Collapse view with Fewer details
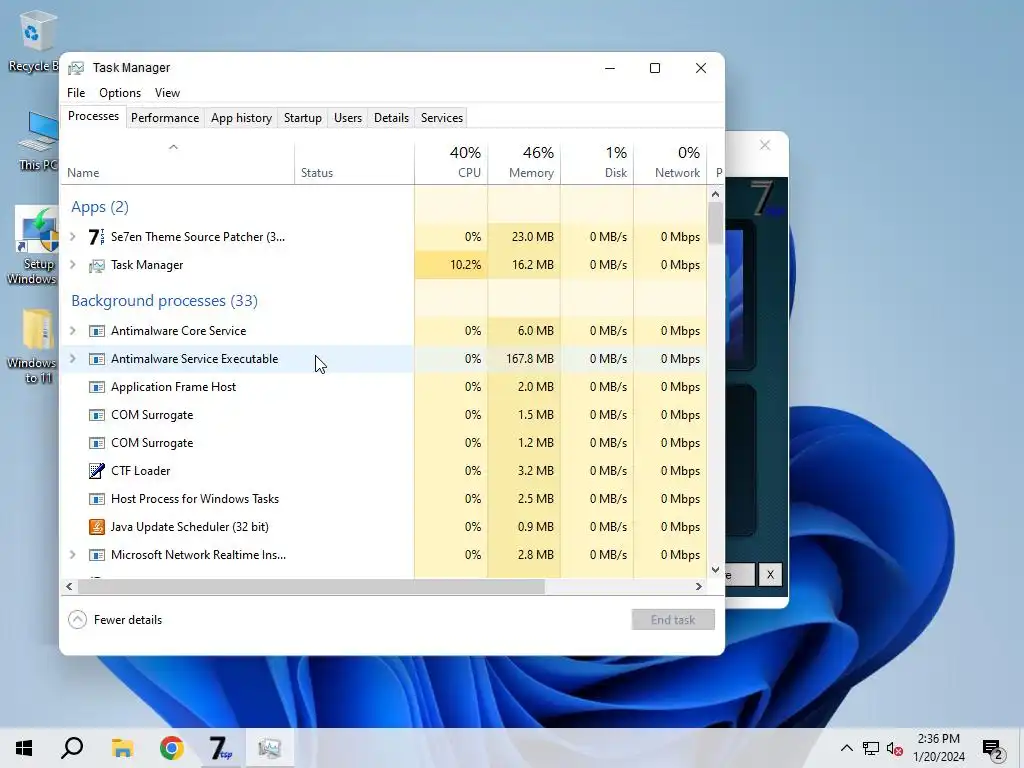This screenshot has height=768, width=1024. point(115,620)
